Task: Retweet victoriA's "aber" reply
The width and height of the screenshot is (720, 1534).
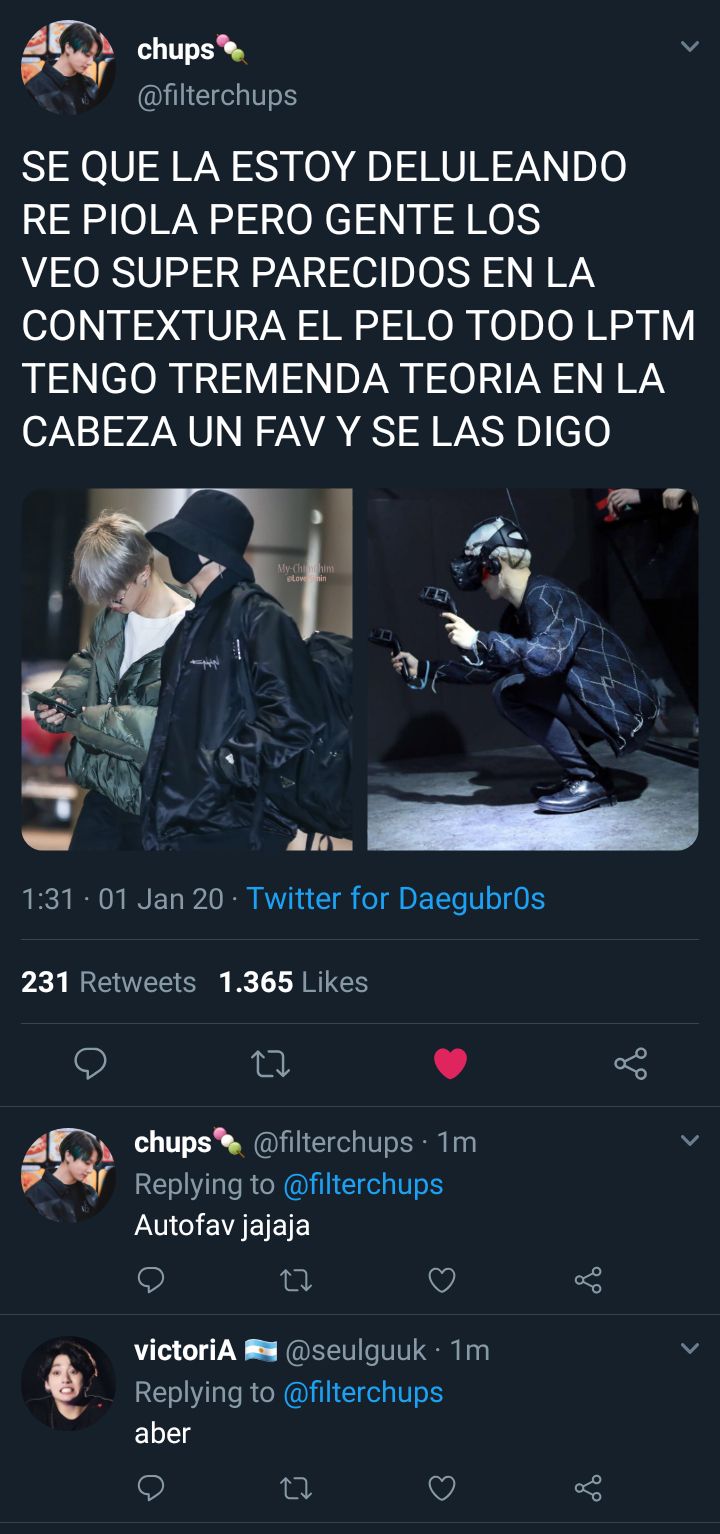Action: pyautogui.click(x=296, y=1490)
